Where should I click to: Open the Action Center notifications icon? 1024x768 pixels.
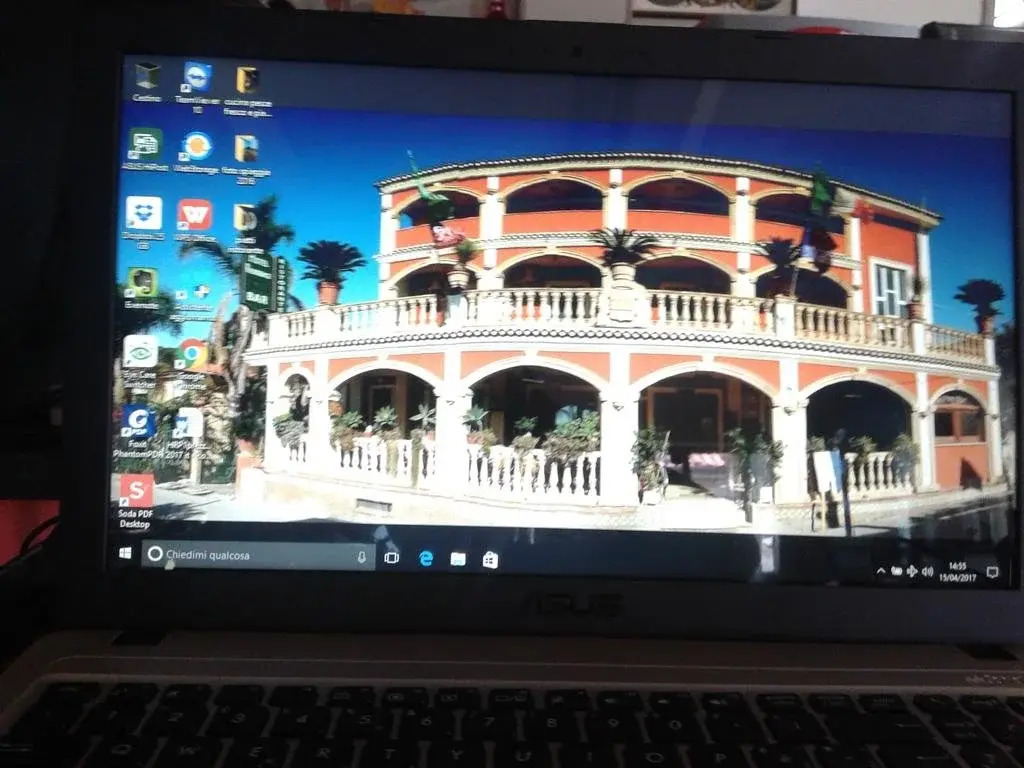coord(992,572)
